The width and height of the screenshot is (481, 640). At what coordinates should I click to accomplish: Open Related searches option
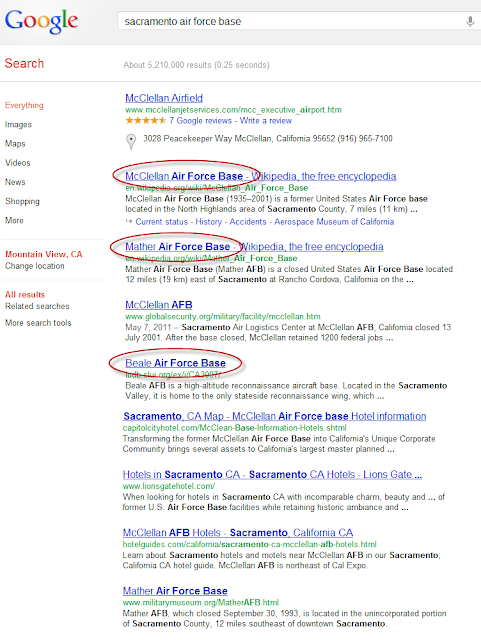click(37, 306)
